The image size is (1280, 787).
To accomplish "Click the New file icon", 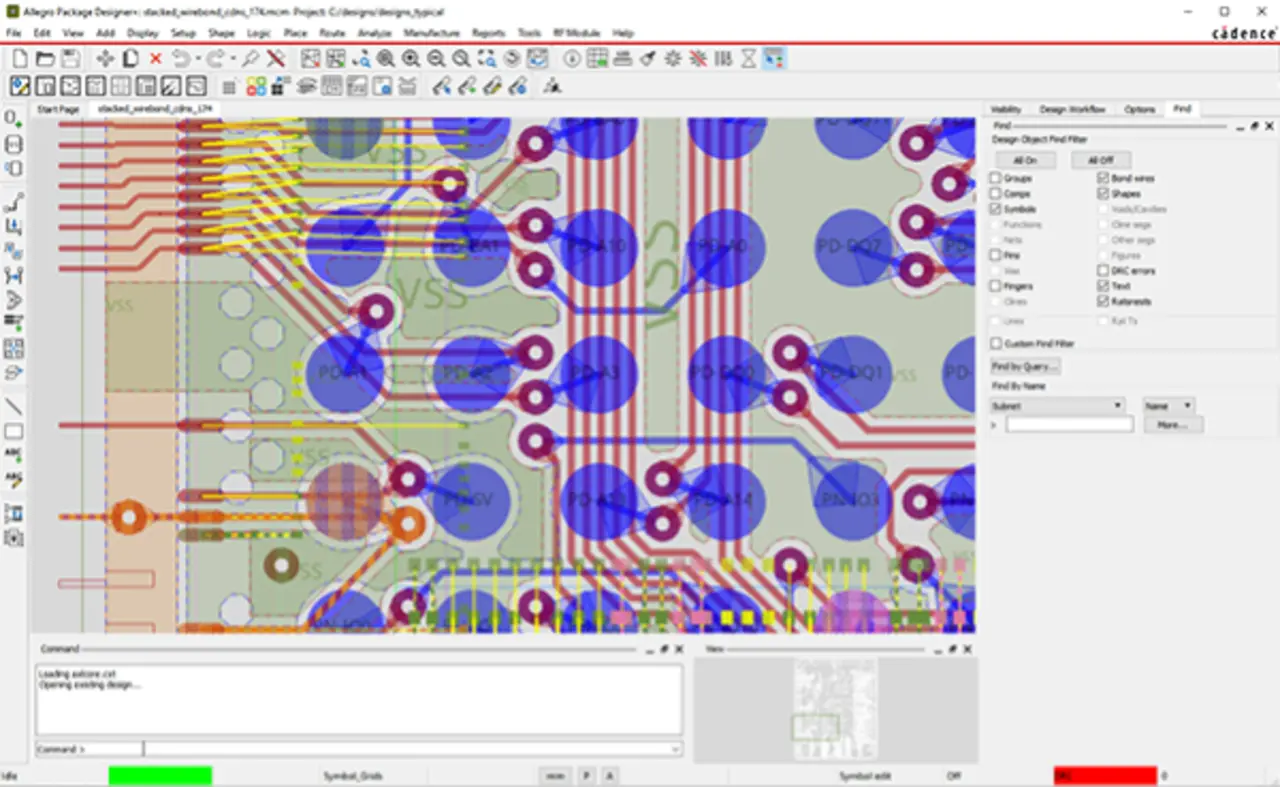I will click(19, 59).
